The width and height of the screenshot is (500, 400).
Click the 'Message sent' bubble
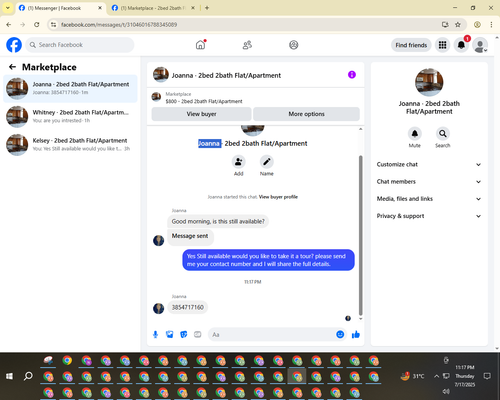click(x=190, y=236)
